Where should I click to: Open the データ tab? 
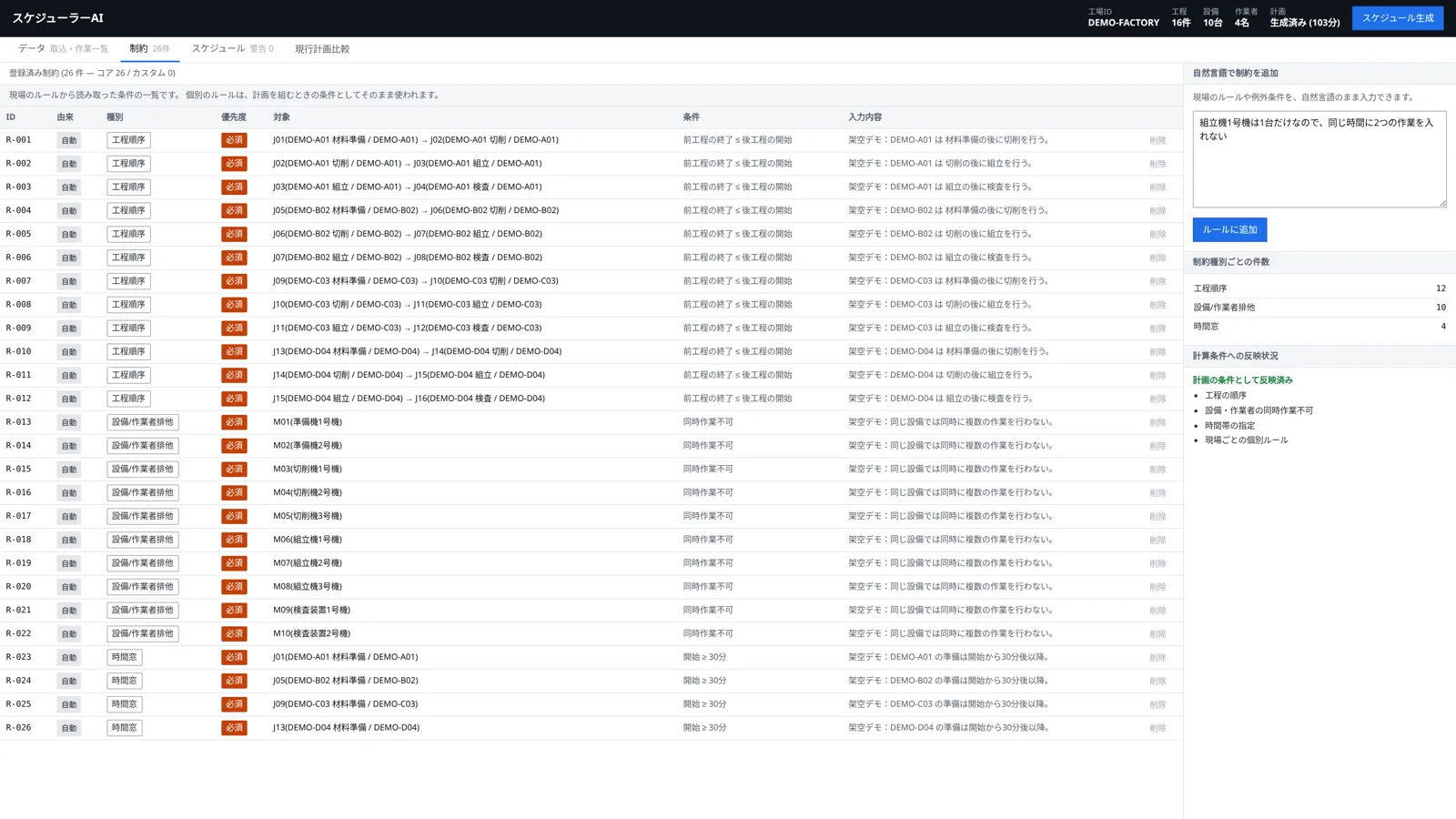(x=63, y=49)
